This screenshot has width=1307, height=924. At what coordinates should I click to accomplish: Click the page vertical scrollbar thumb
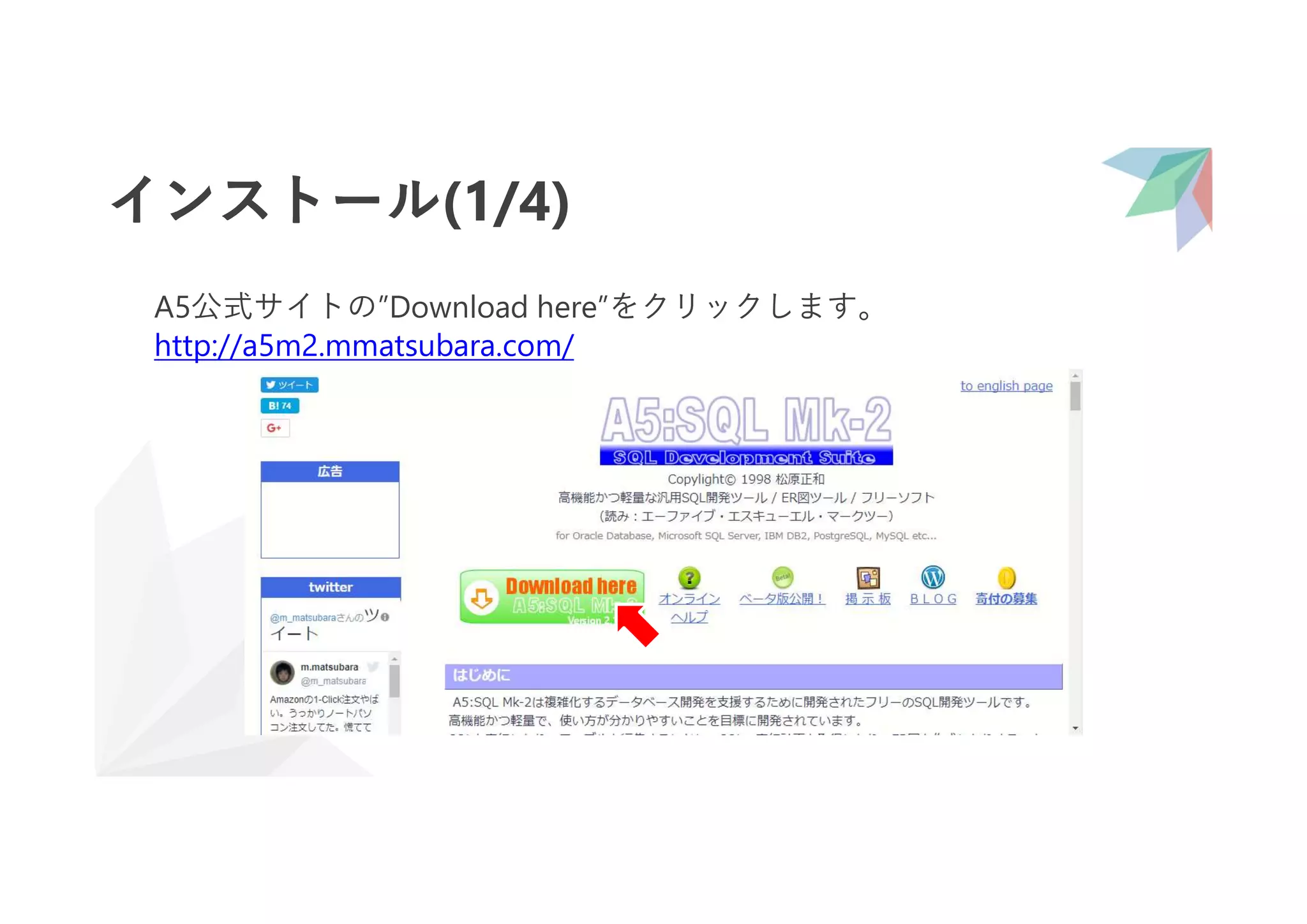pos(1075,396)
